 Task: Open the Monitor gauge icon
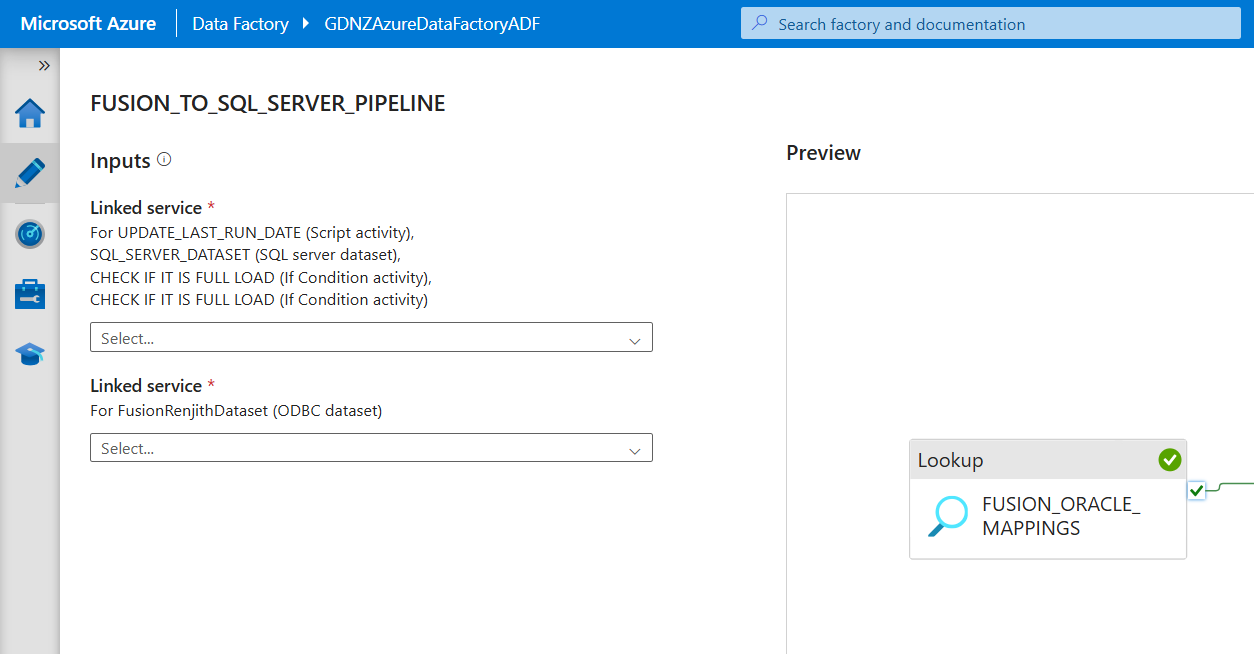(x=30, y=234)
